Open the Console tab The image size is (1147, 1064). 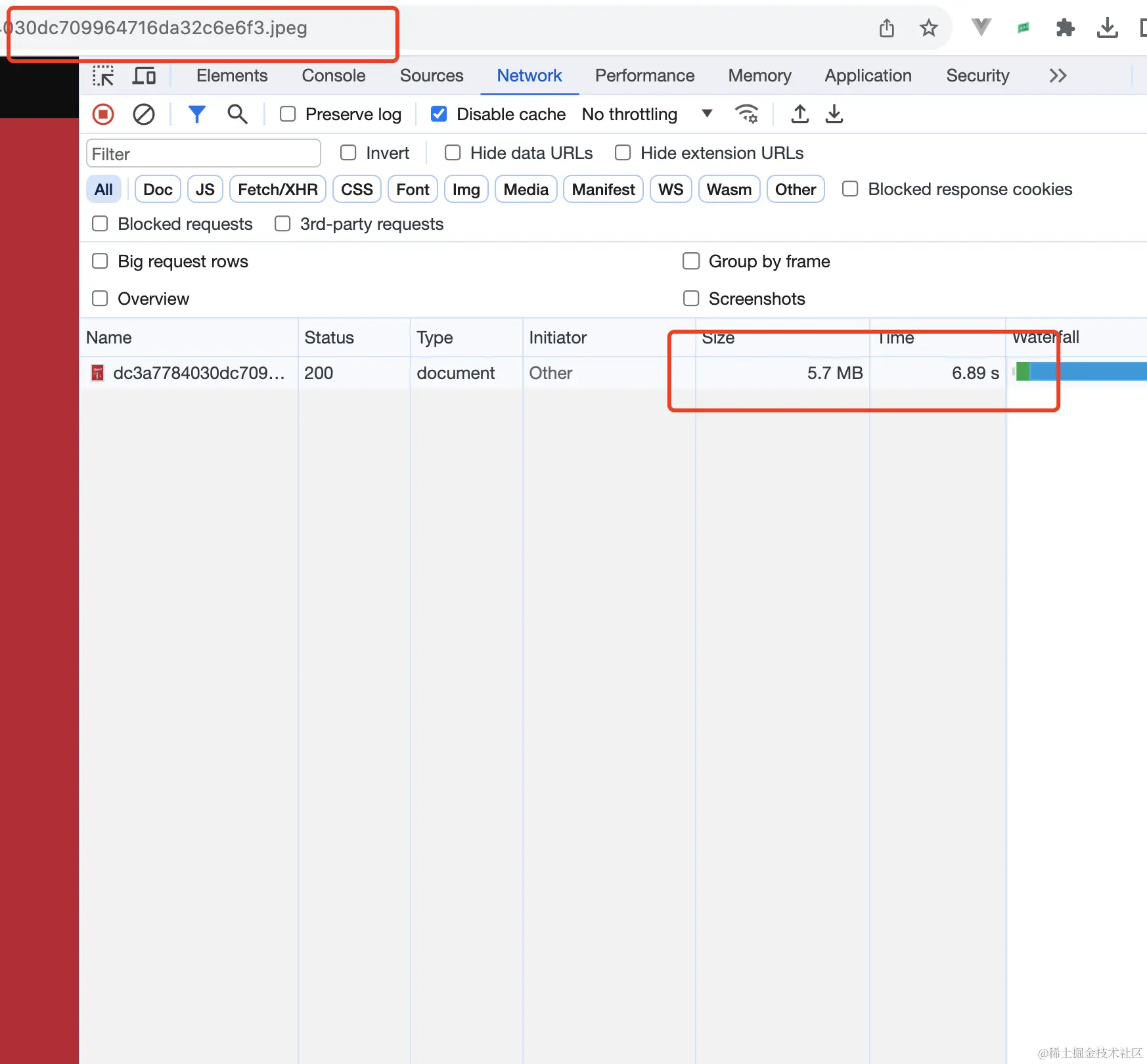click(334, 76)
